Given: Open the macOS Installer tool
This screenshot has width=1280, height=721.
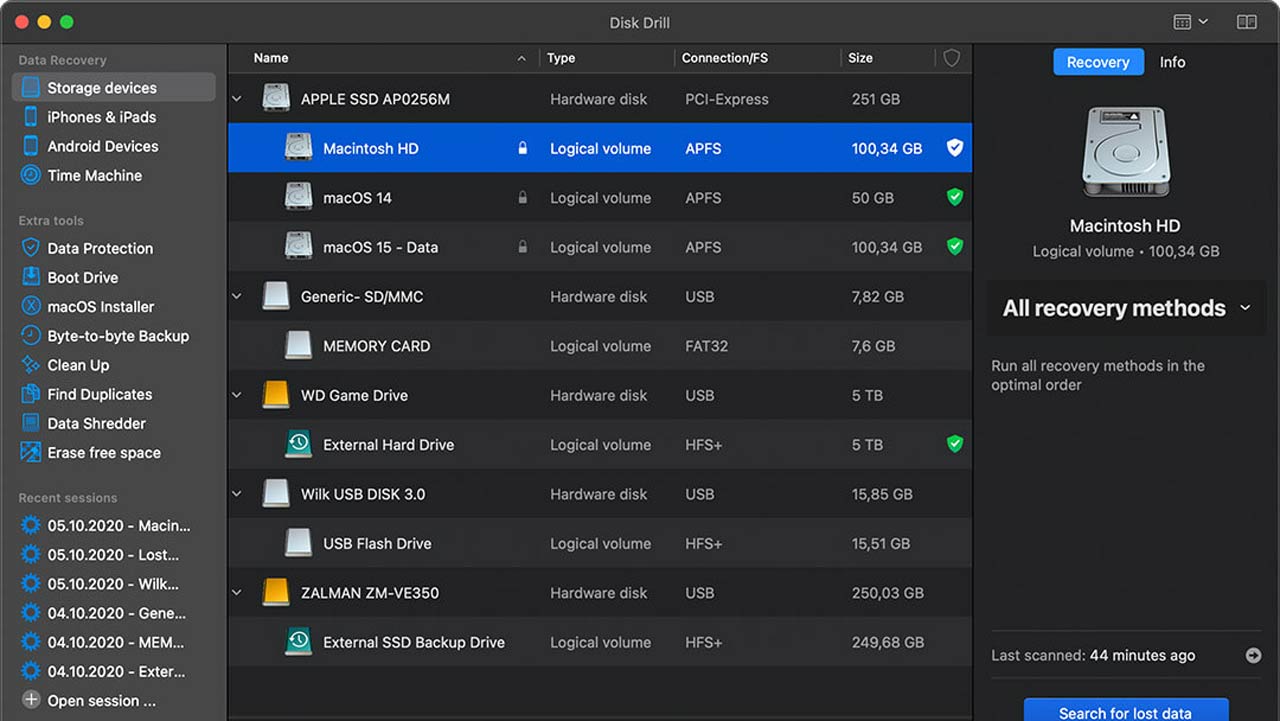Looking at the screenshot, I should click(x=100, y=307).
